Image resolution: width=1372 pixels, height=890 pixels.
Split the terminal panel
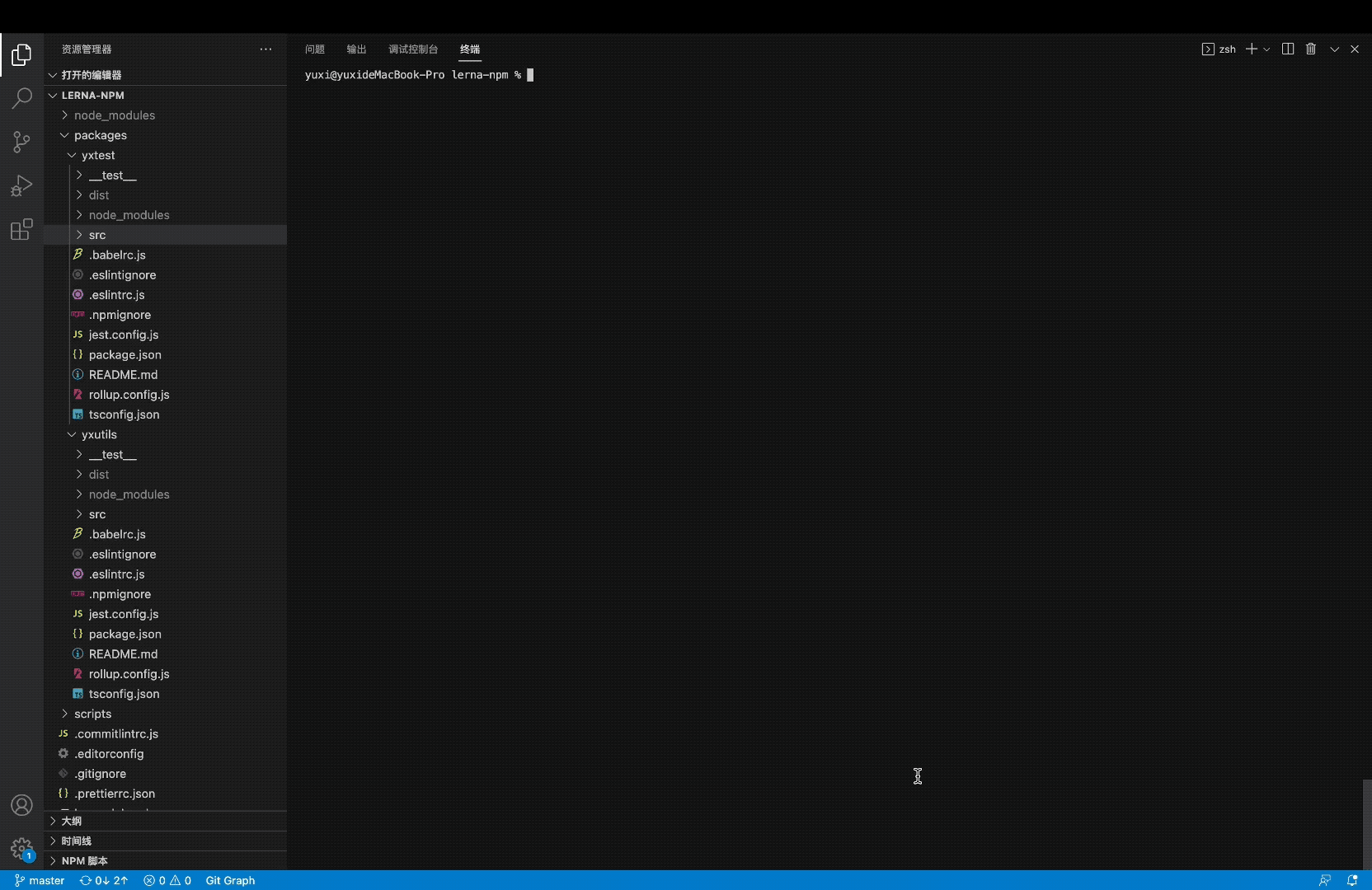click(1287, 49)
